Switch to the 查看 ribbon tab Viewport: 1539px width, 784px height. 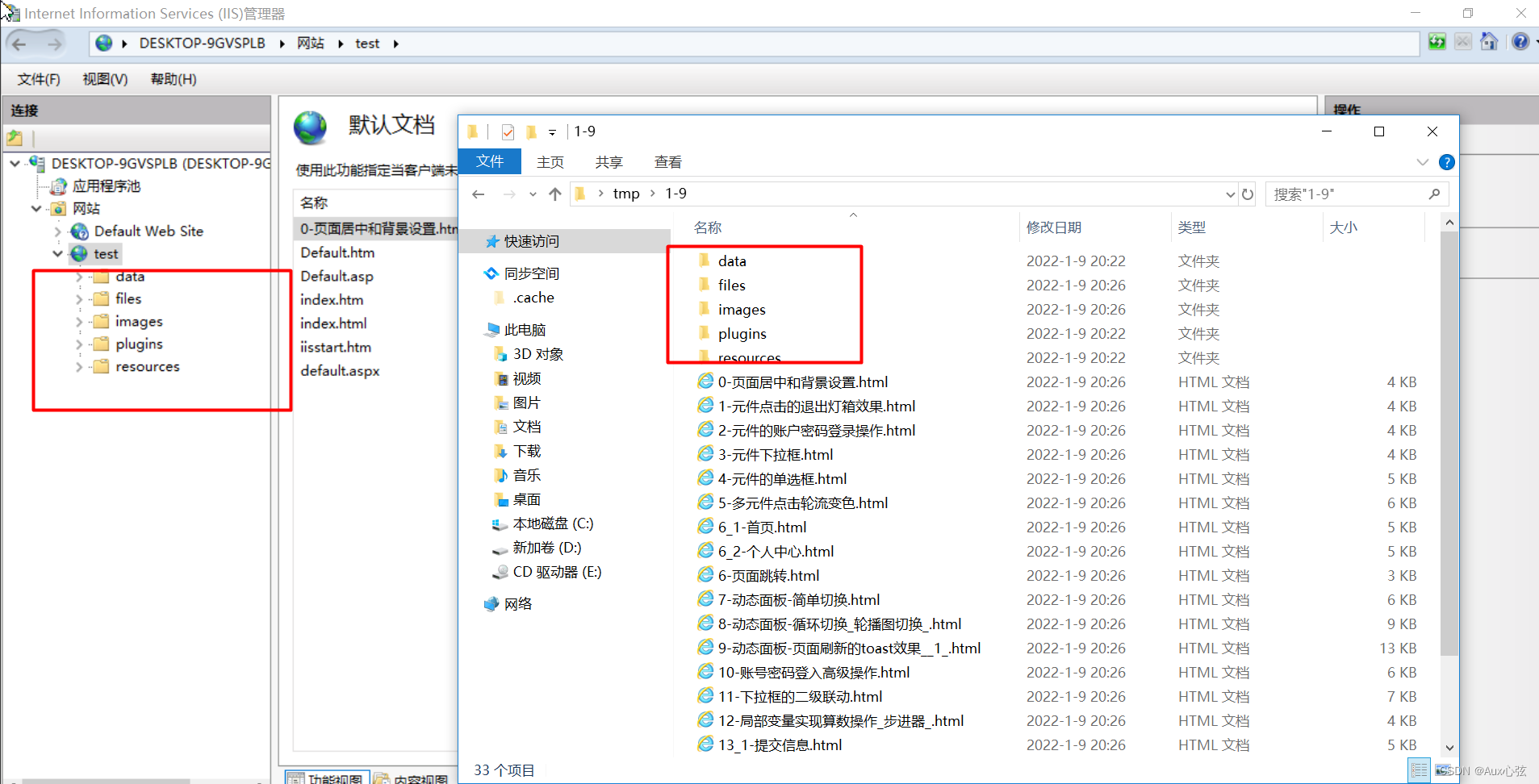pyautogui.click(x=667, y=162)
